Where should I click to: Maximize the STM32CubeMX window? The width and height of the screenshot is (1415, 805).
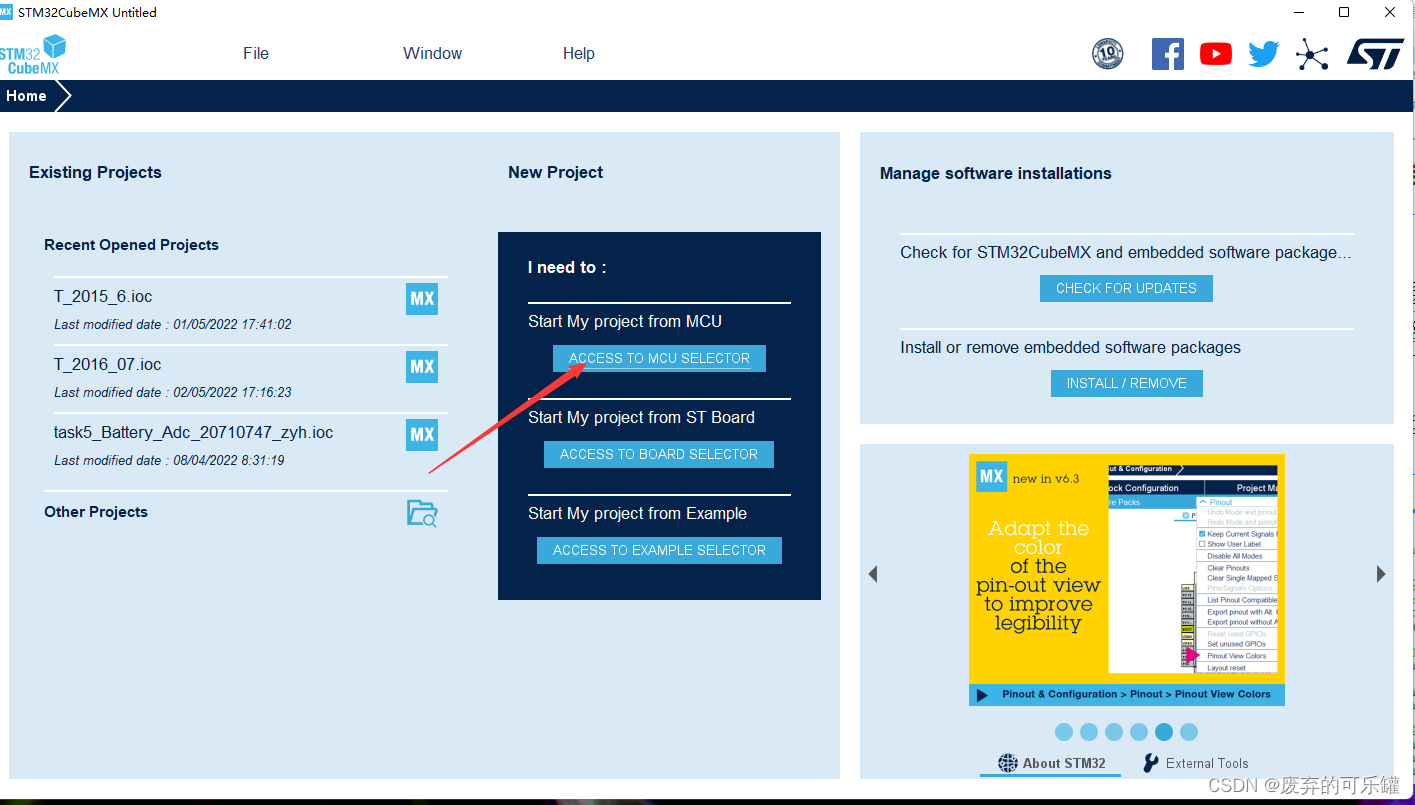tap(1344, 12)
